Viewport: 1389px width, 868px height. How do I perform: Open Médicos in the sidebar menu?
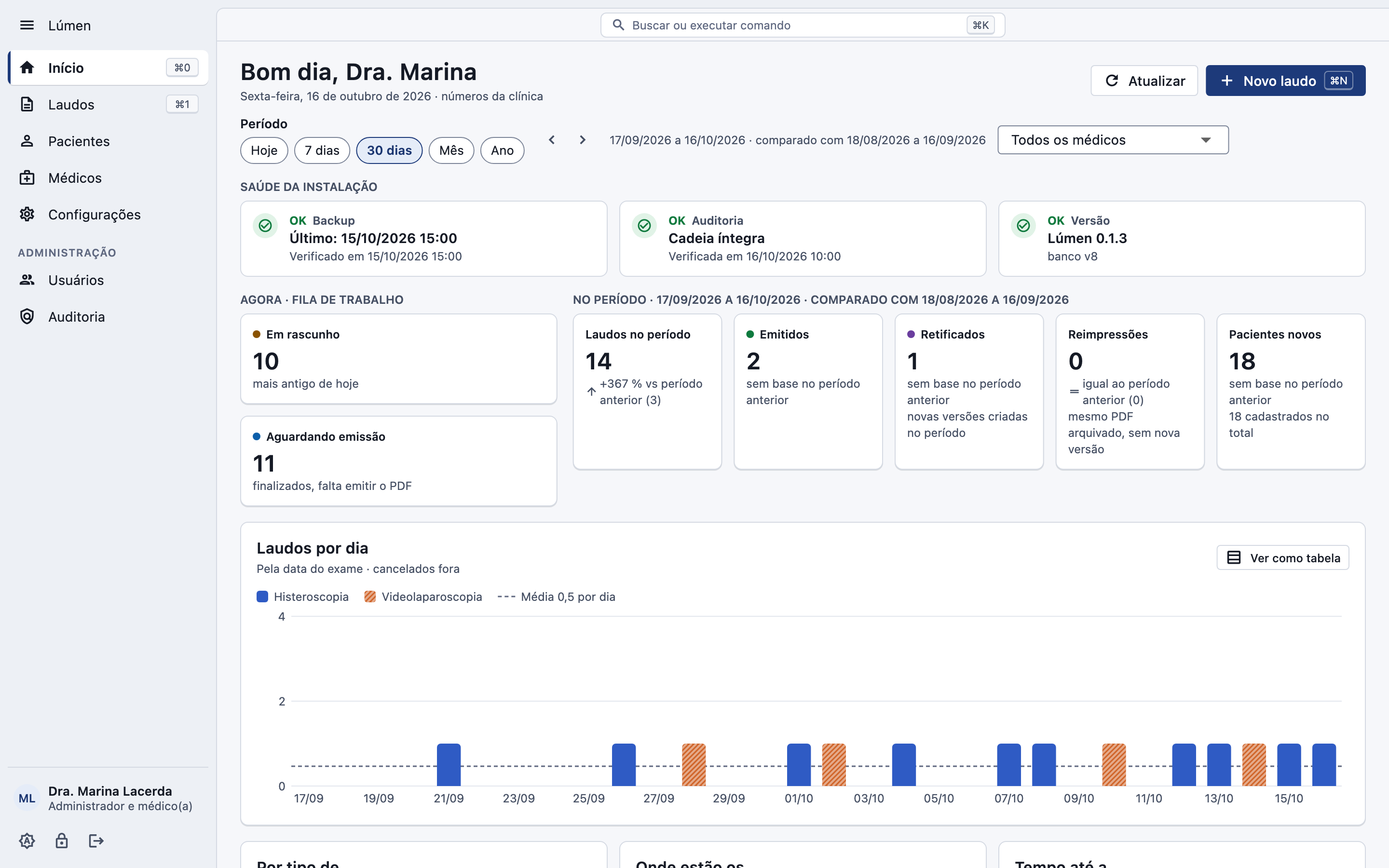(109, 178)
